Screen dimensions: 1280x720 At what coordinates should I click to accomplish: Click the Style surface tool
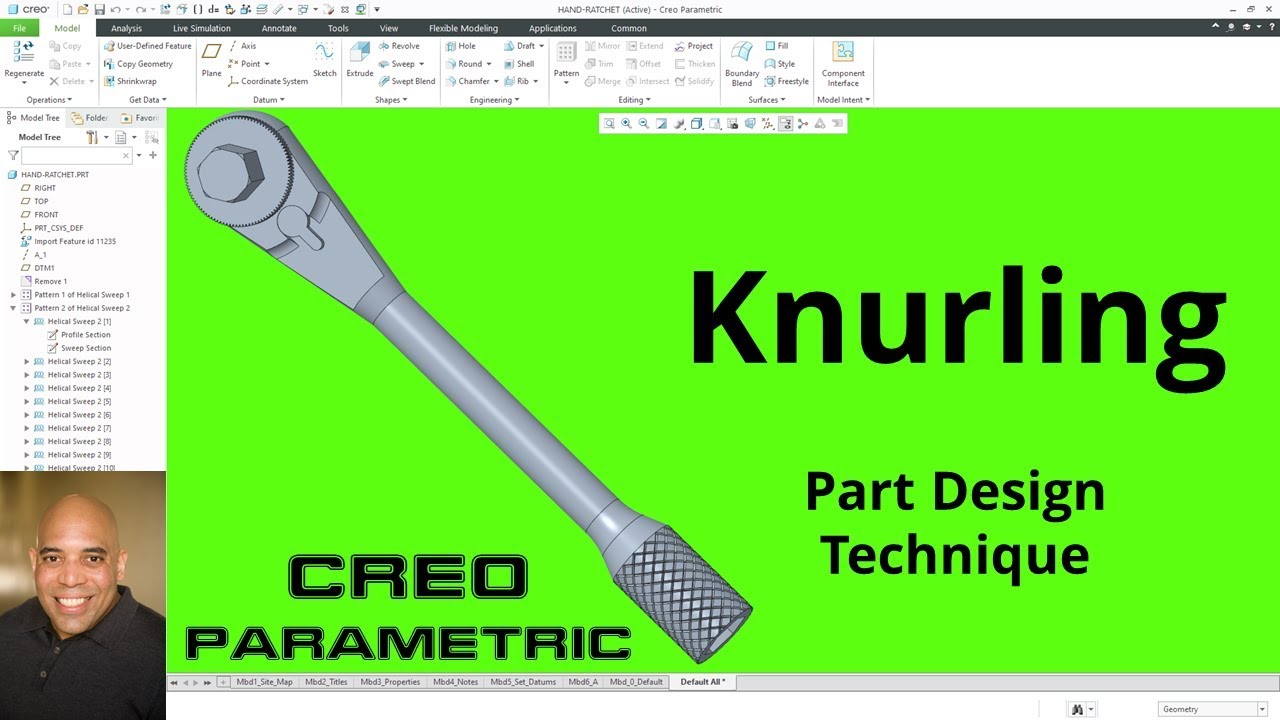[x=780, y=64]
